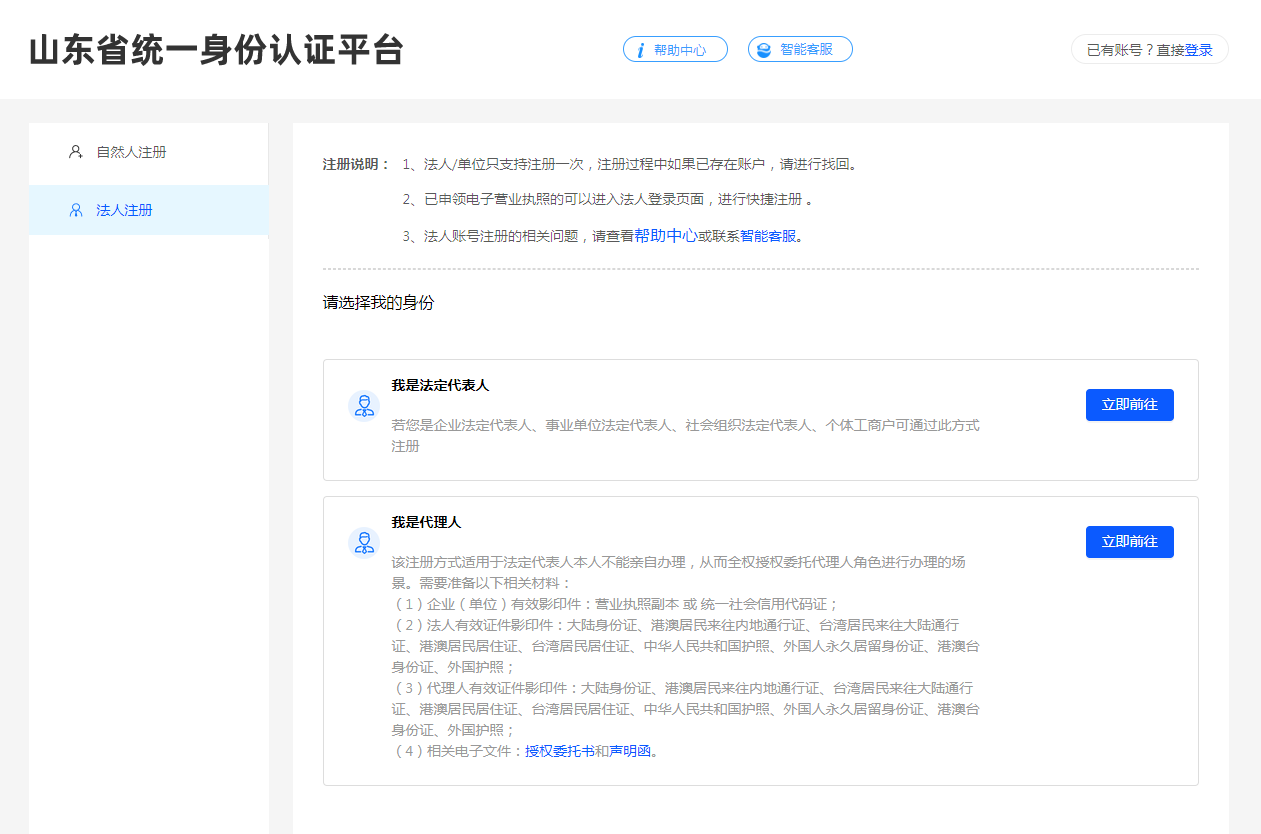This screenshot has height=834, width=1261.
Task: Click the 智能客服 robot icon
Action: point(764,50)
